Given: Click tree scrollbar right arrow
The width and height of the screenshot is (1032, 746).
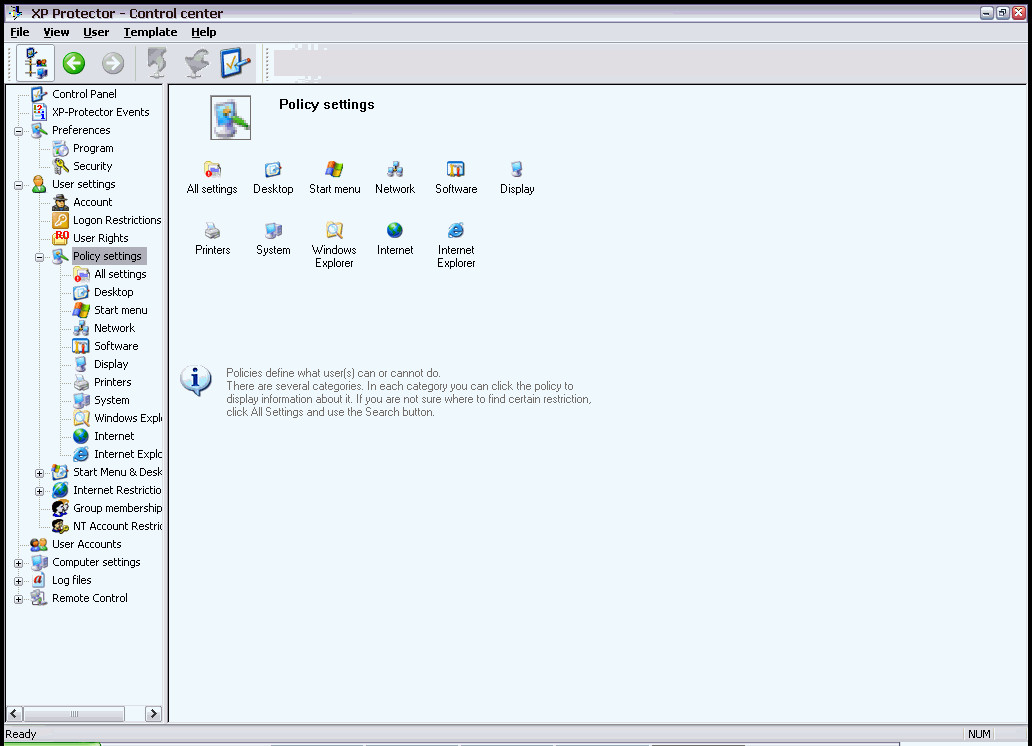Looking at the screenshot, I should click(x=153, y=714).
